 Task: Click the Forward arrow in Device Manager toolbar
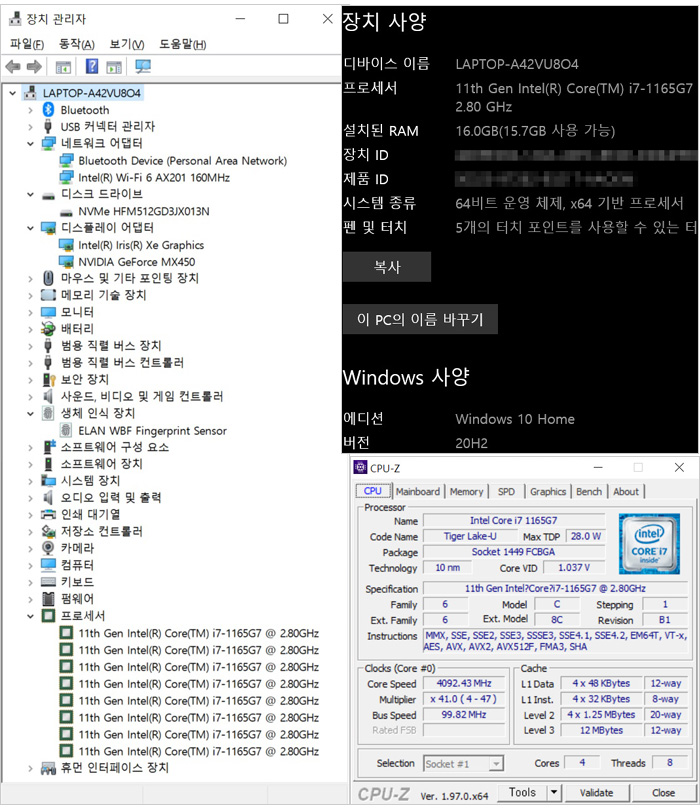[x=34, y=66]
